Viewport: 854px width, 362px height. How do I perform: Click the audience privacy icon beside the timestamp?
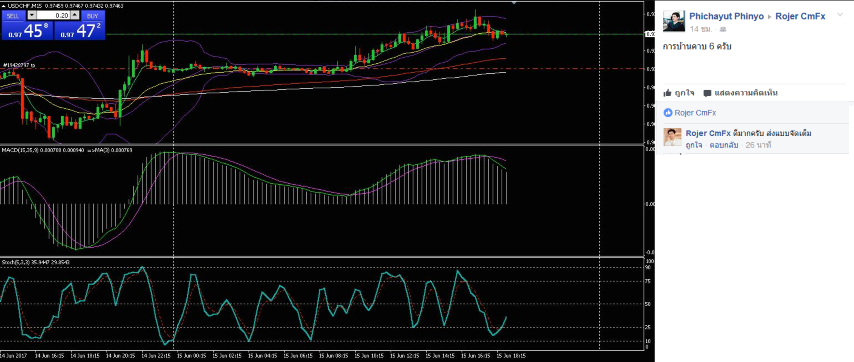point(722,29)
